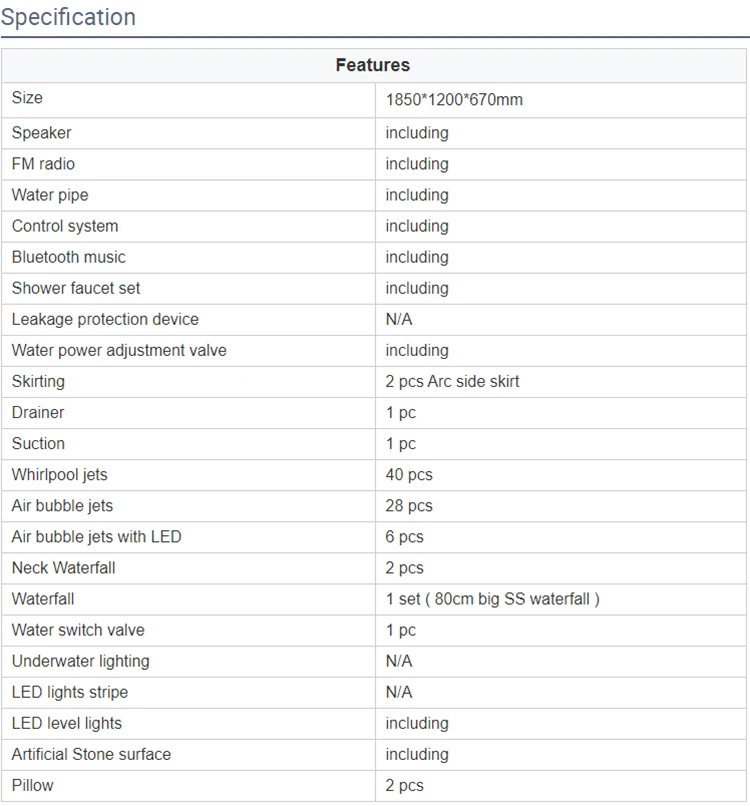Image resolution: width=750 pixels, height=806 pixels.
Task: Click the 1850*1200*670mm size value
Action: [454, 100]
